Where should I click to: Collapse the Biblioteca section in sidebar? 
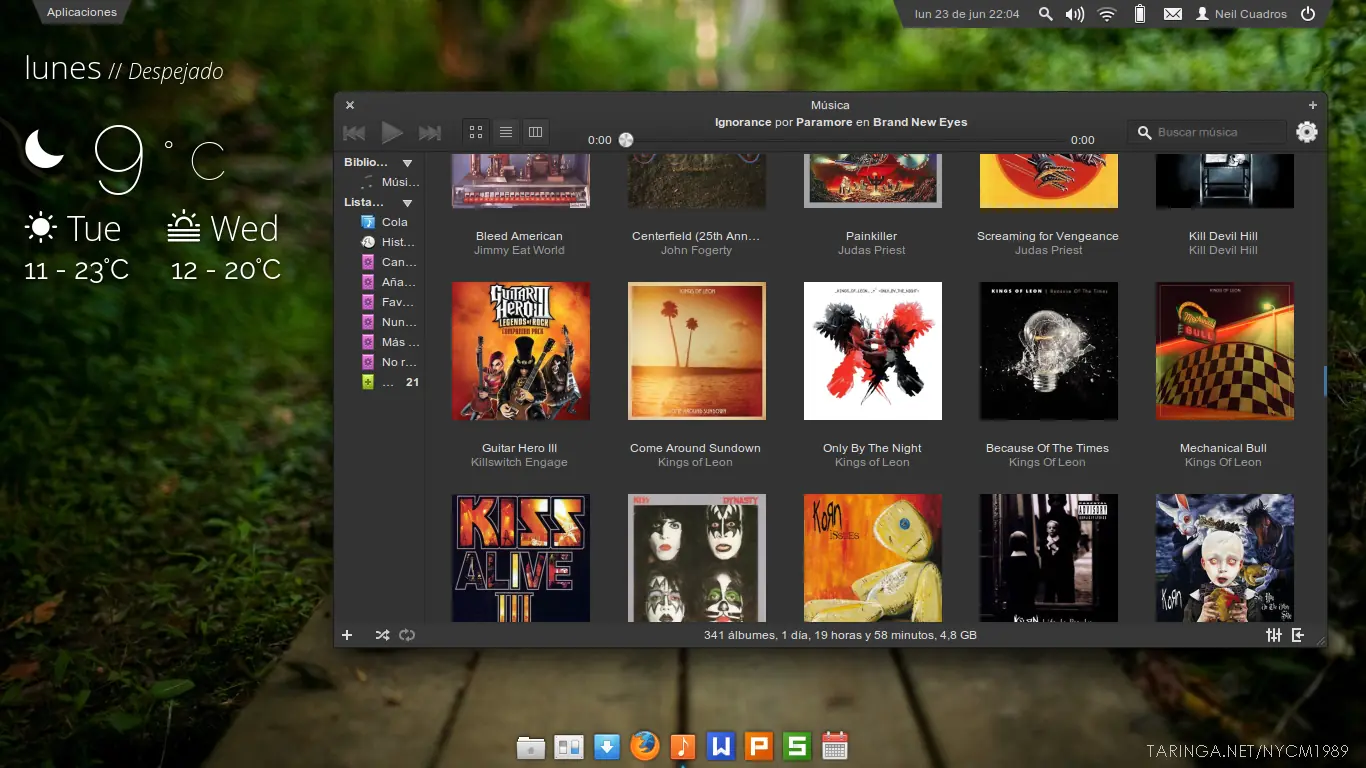coord(407,163)
